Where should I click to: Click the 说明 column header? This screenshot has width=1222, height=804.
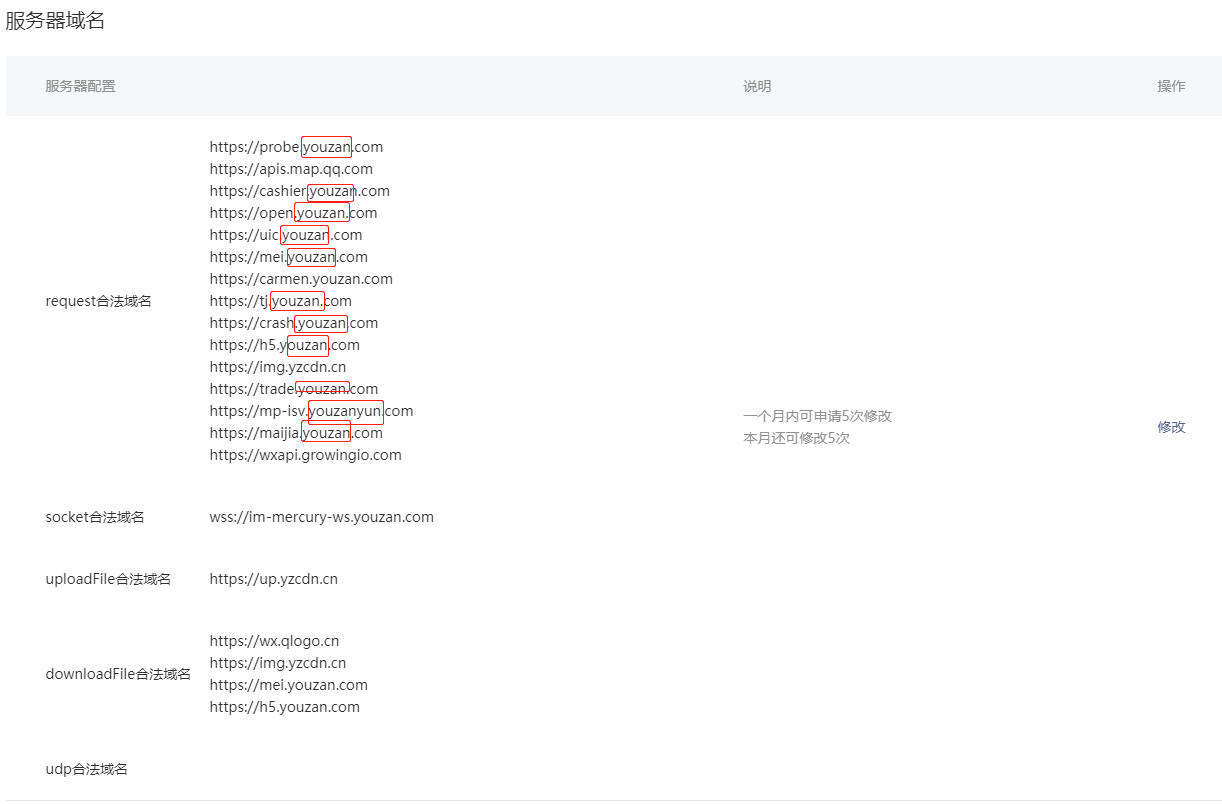pos(757,86)
